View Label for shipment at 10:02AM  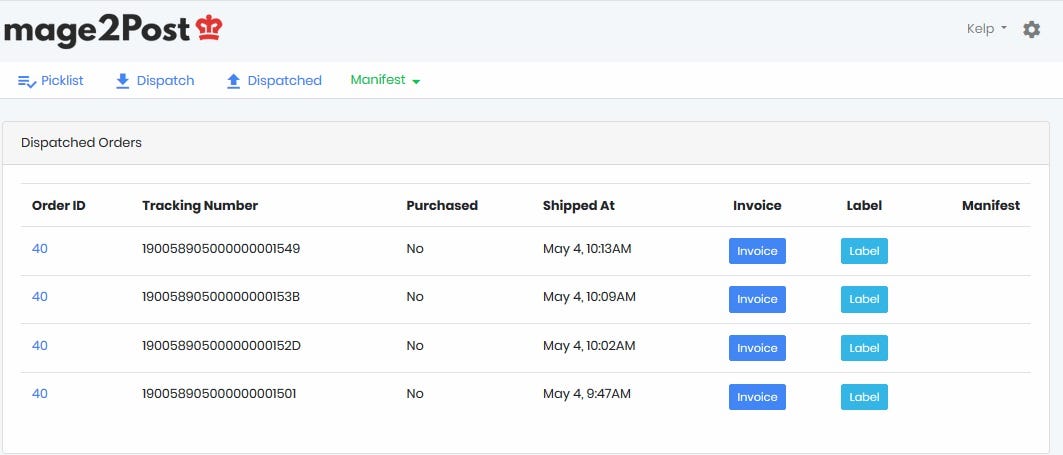click(x=864, y=348)
